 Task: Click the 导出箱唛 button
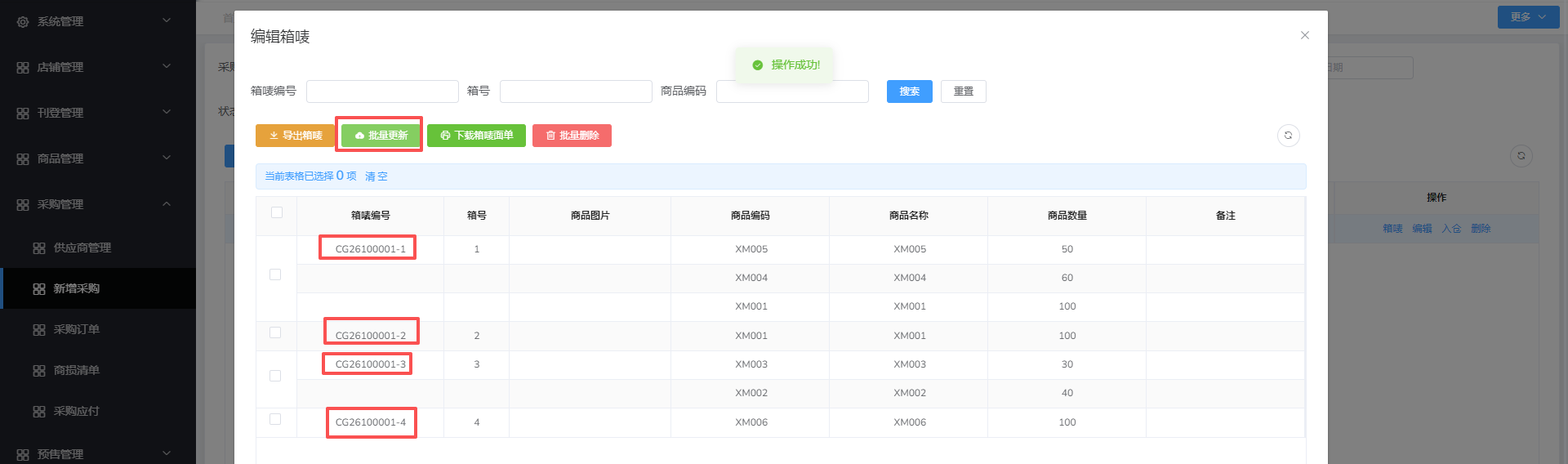click(x=296, y=136)
